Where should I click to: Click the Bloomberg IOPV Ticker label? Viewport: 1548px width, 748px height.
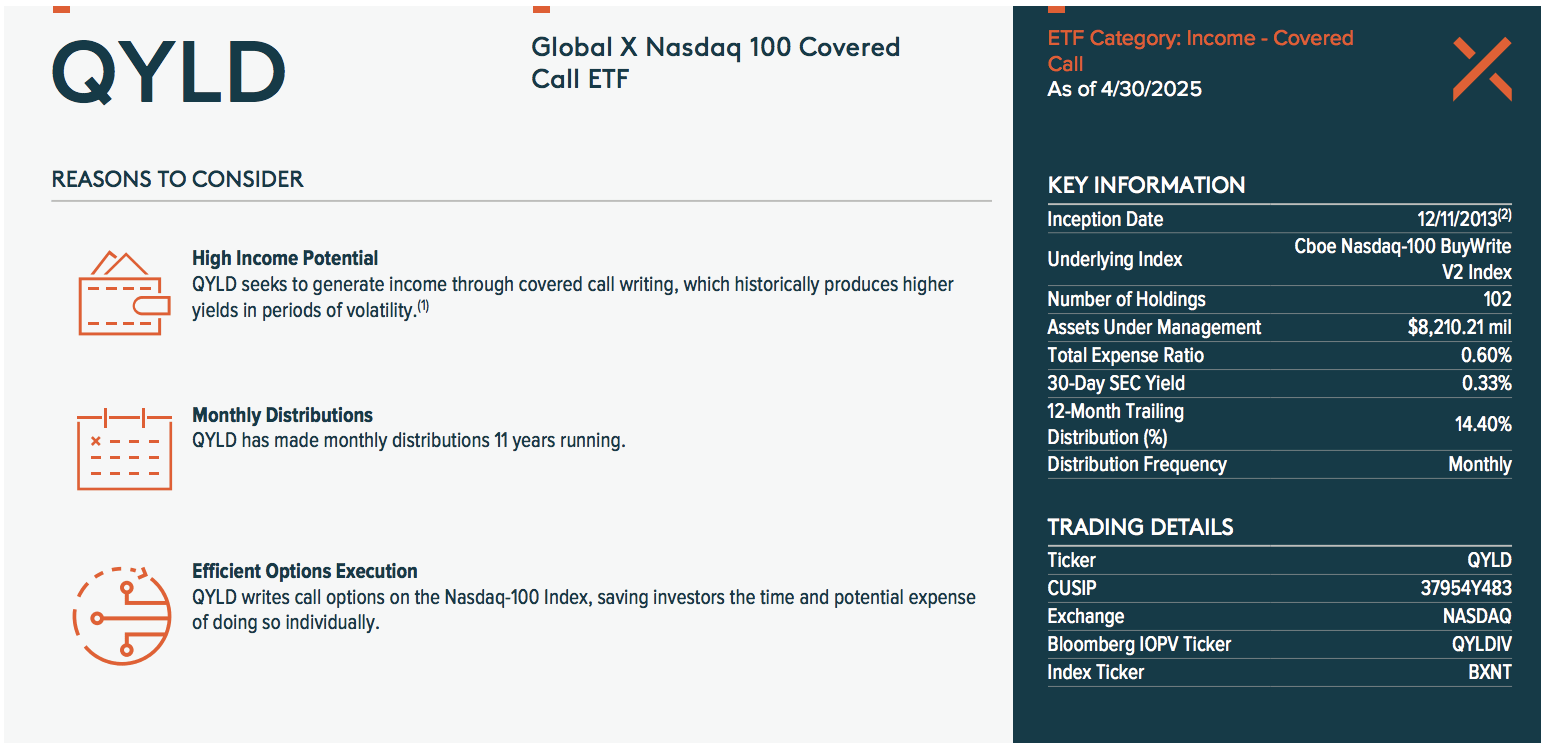pyautogui.click(x=1139, y=644)
